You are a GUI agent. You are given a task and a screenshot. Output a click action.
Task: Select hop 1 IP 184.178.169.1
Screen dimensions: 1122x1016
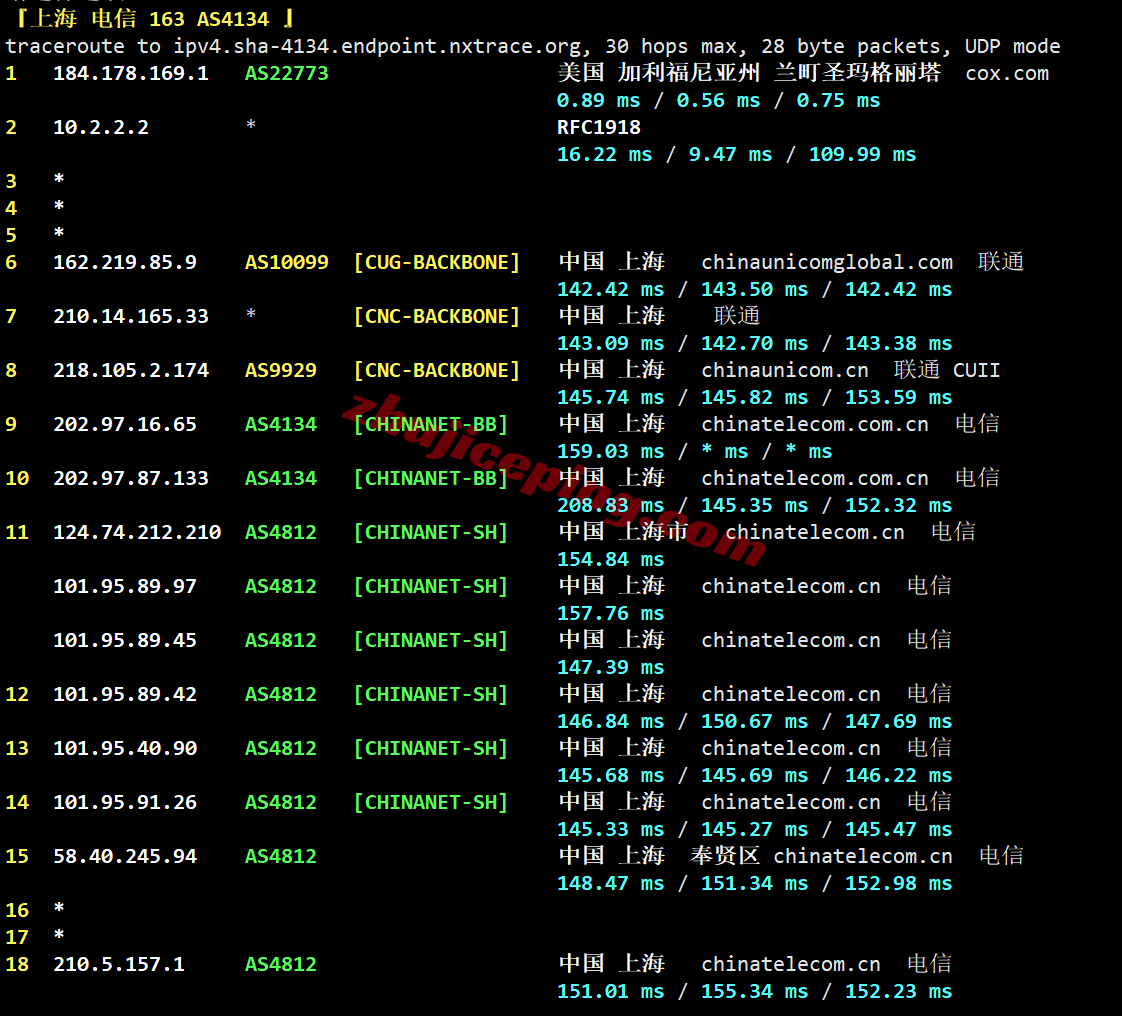[x=131, y=74]
